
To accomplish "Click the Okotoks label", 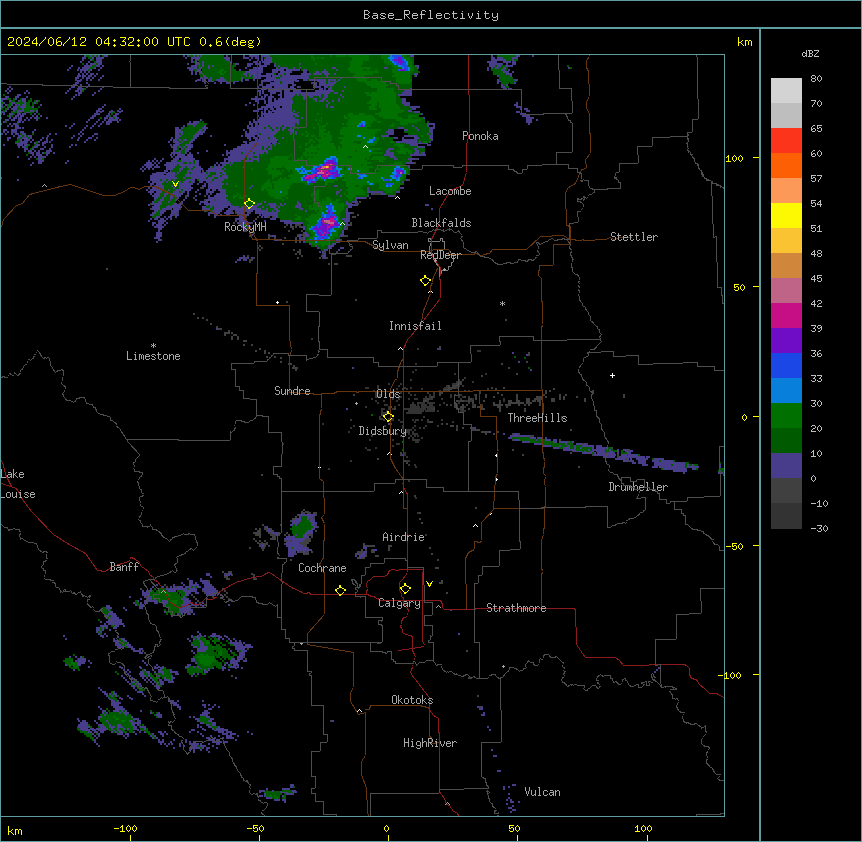I will pos(412,700).
